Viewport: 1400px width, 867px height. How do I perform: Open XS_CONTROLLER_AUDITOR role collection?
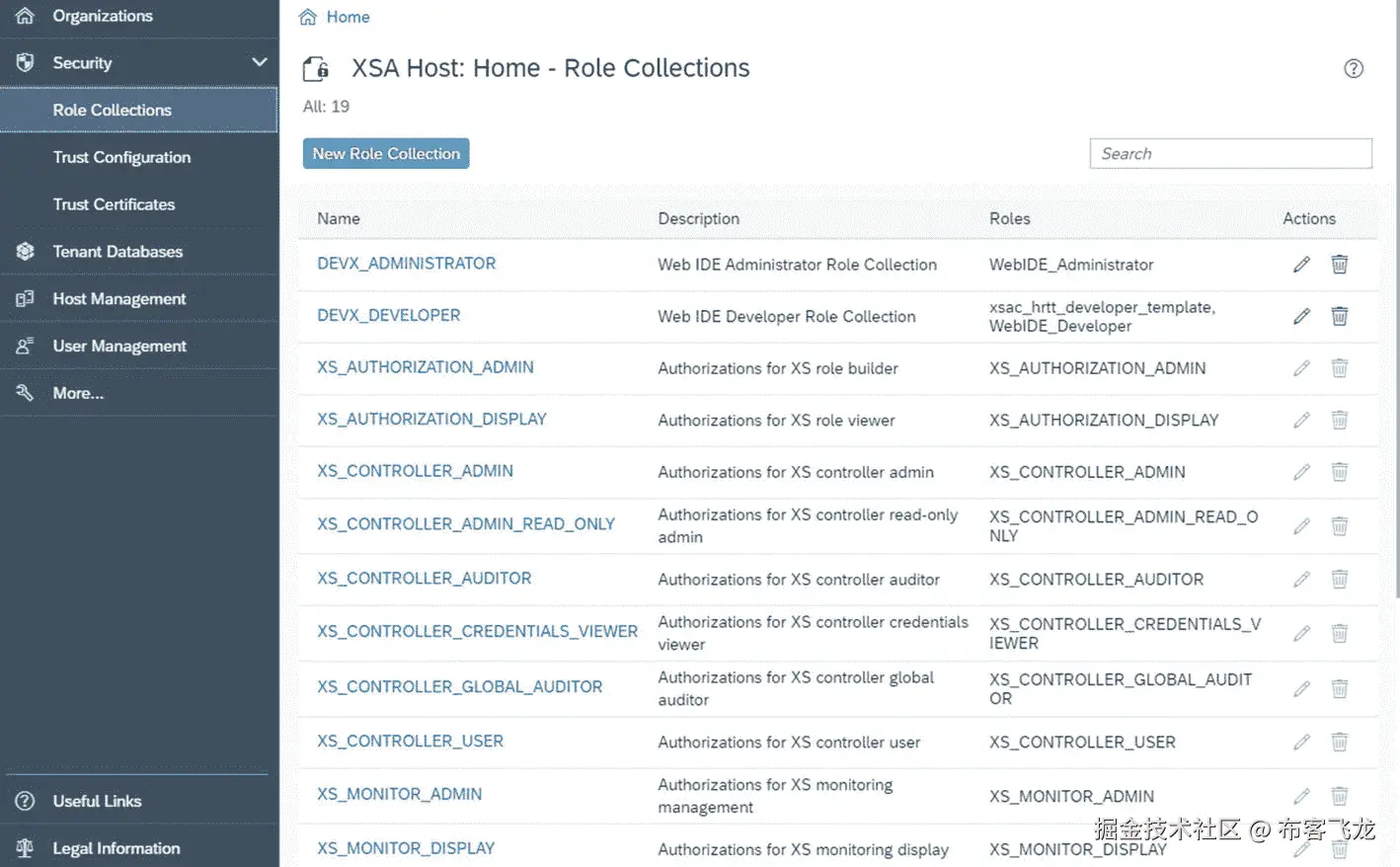point(425,578)
